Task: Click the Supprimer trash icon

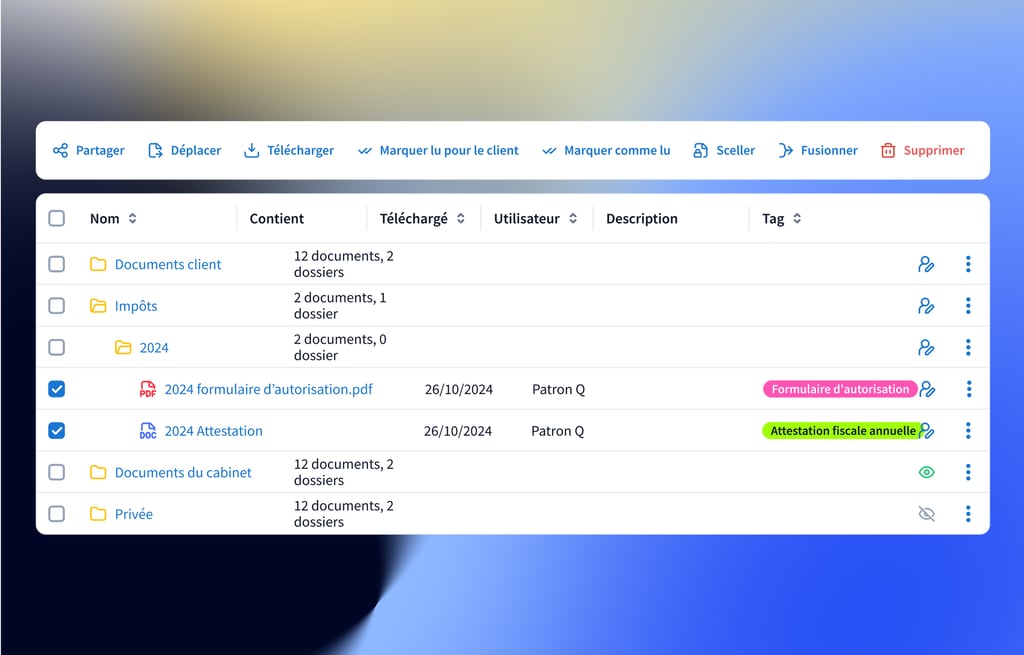Action: pos(888,151)
